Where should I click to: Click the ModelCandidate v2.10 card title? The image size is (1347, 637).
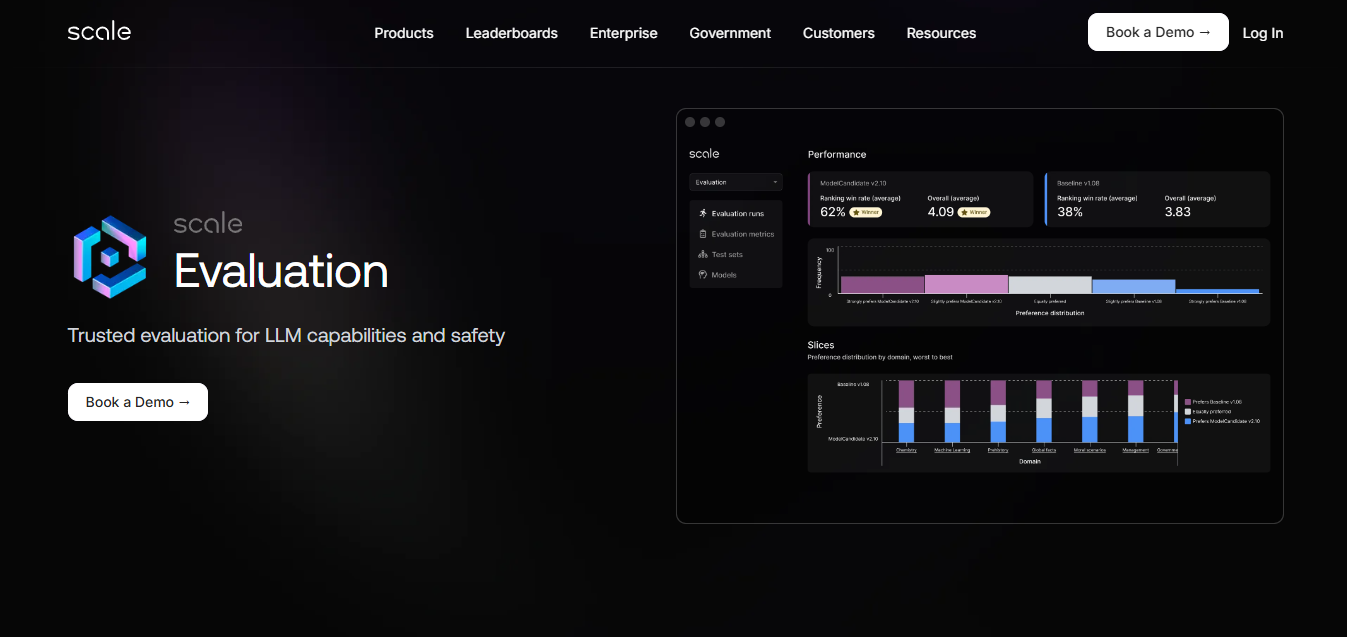point(853,183)
